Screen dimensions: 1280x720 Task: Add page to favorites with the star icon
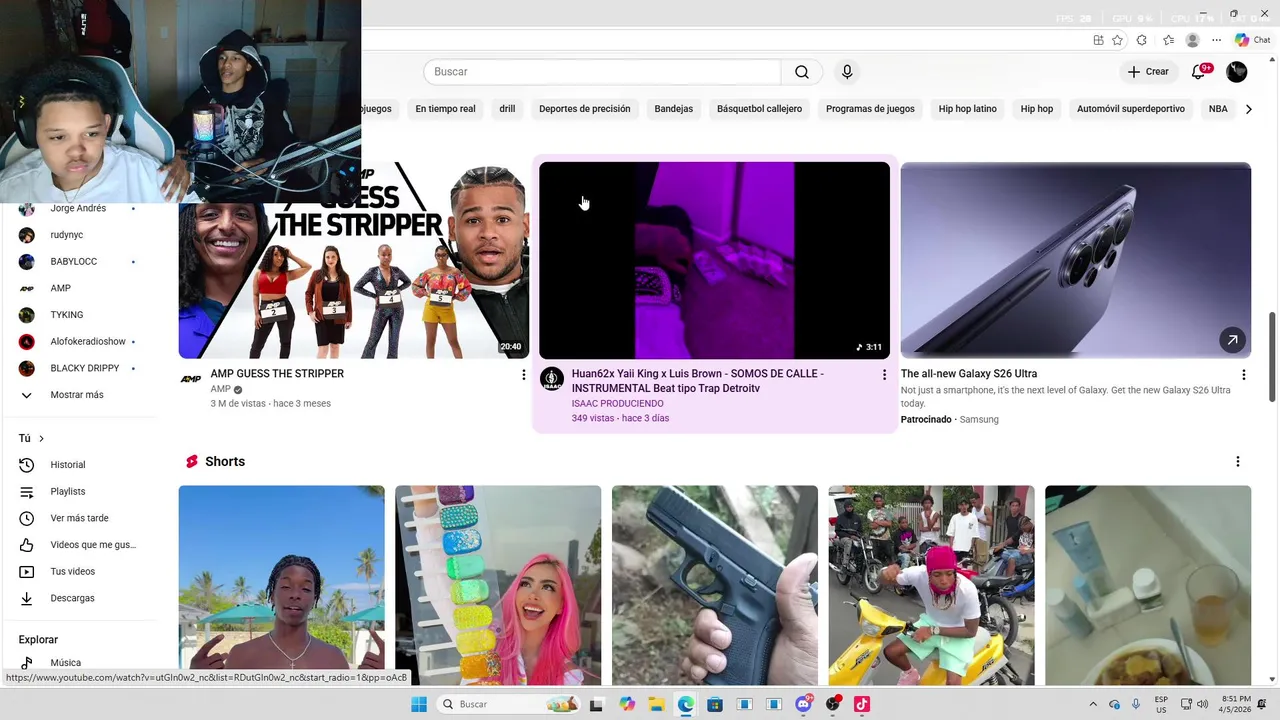pos(1117,40)
